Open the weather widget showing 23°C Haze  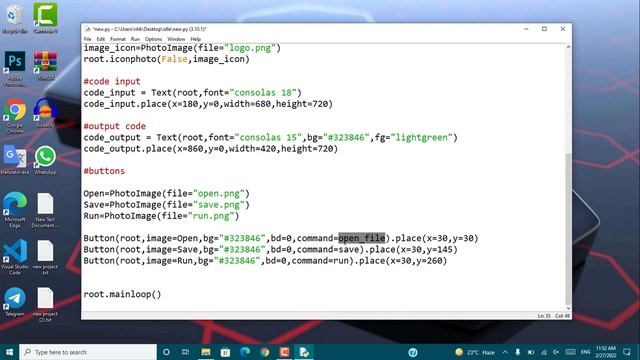475,352
